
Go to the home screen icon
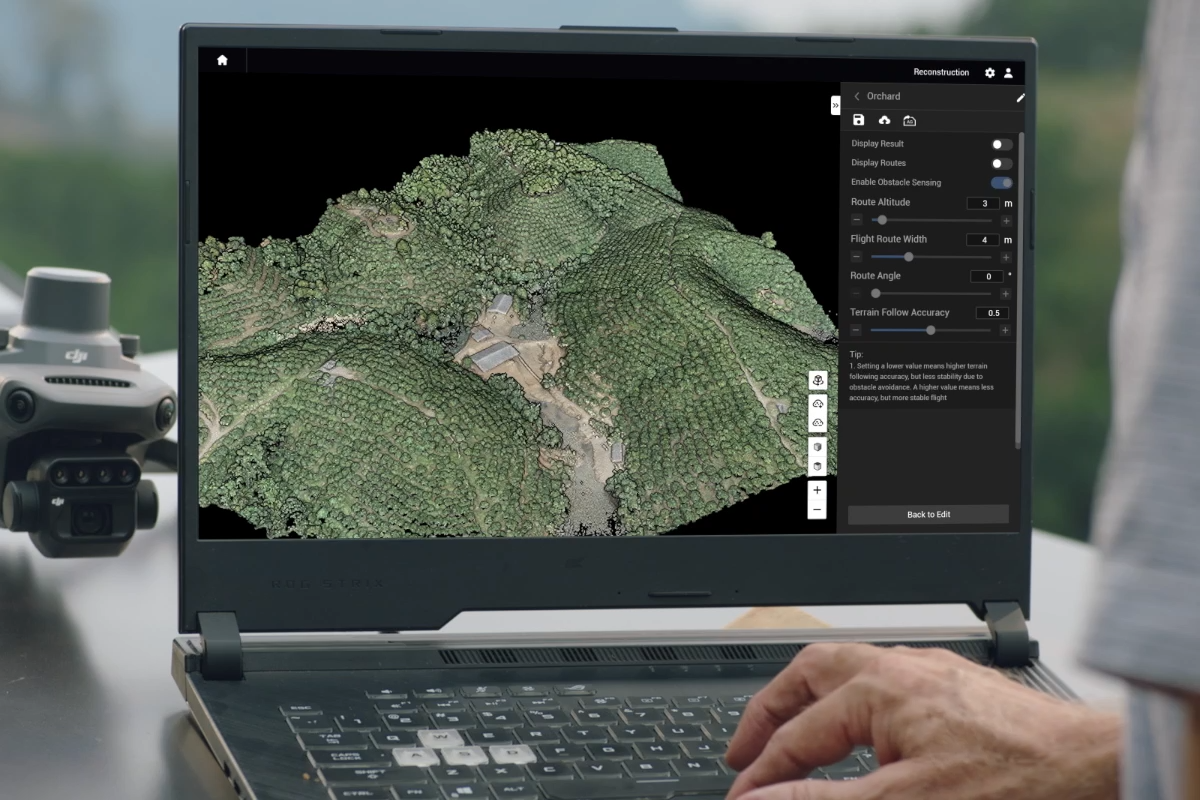222,60
